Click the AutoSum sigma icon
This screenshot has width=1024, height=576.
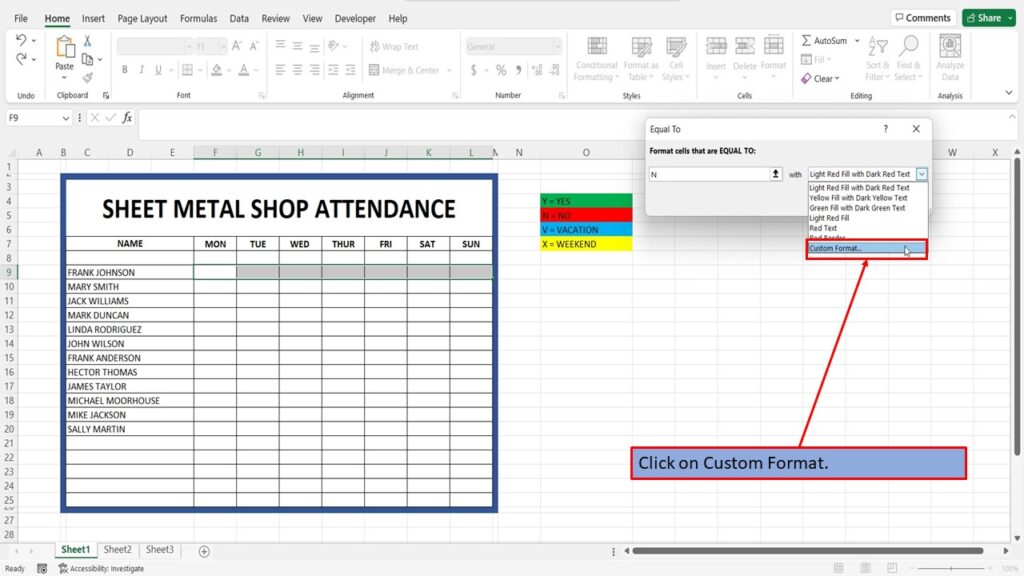pyautogui.click(x=807, y=40)
